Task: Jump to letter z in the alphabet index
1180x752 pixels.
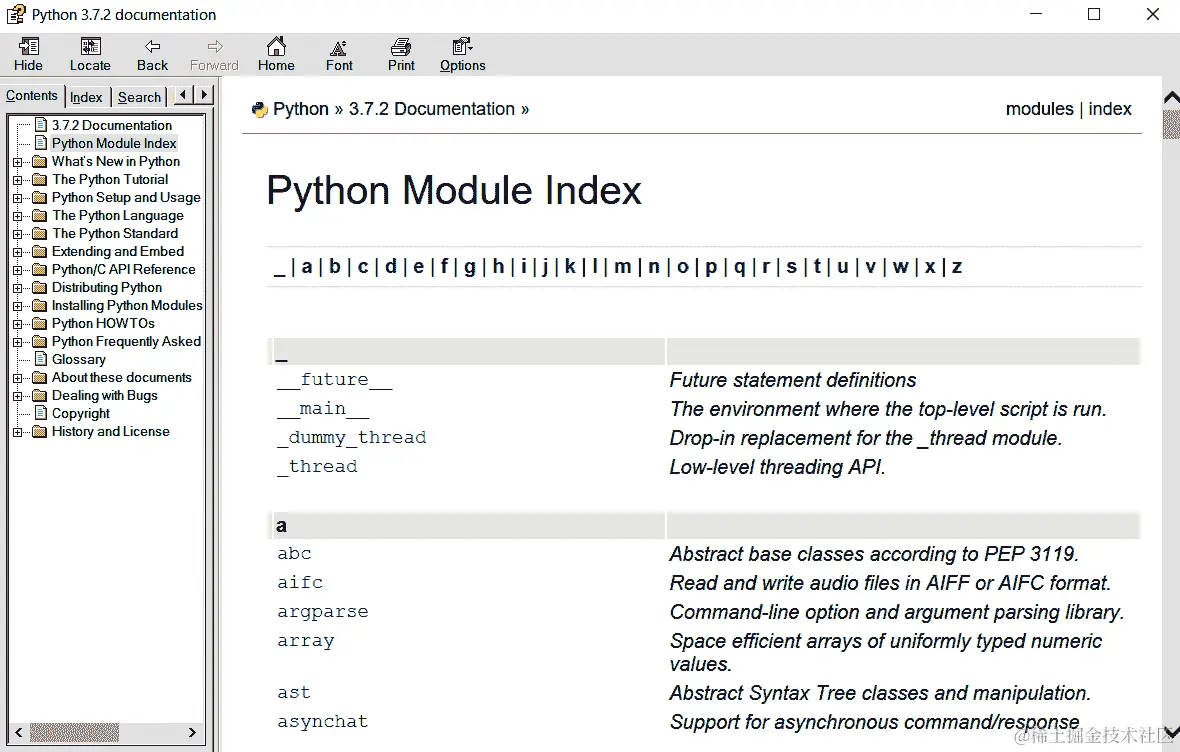Action: (x=956, y=266)
